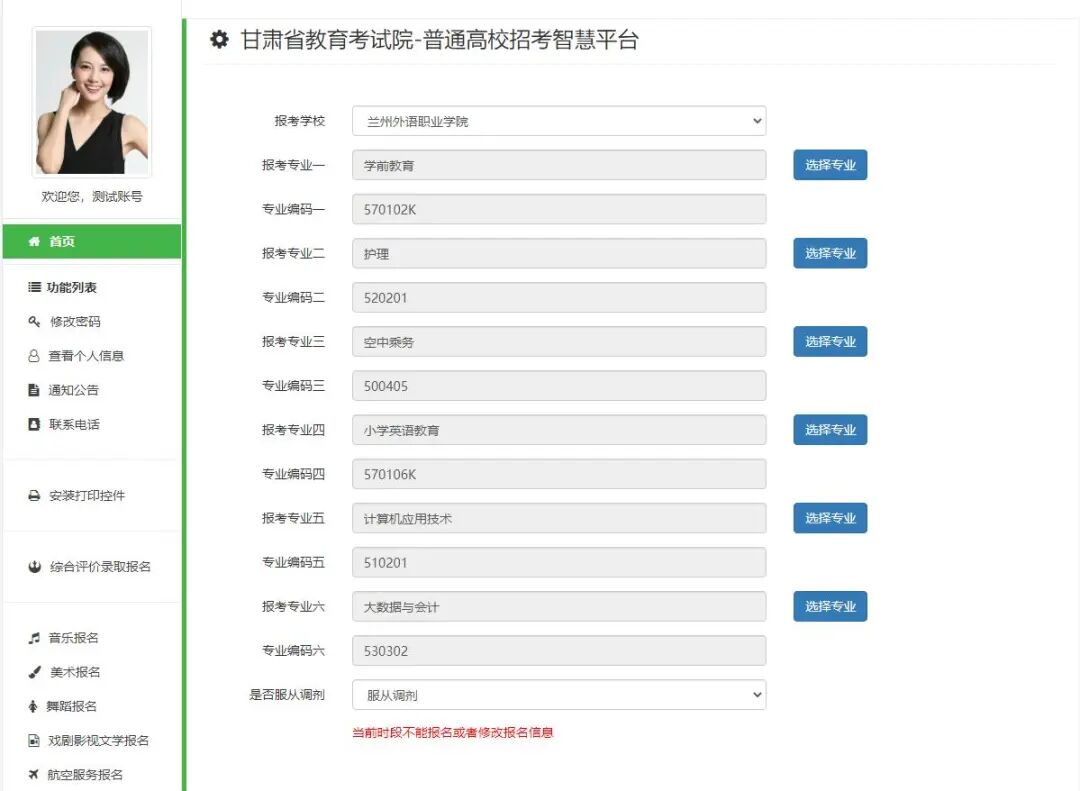
Task: Open the 报考学校 school dropdown
Action: tap(557, 120)
